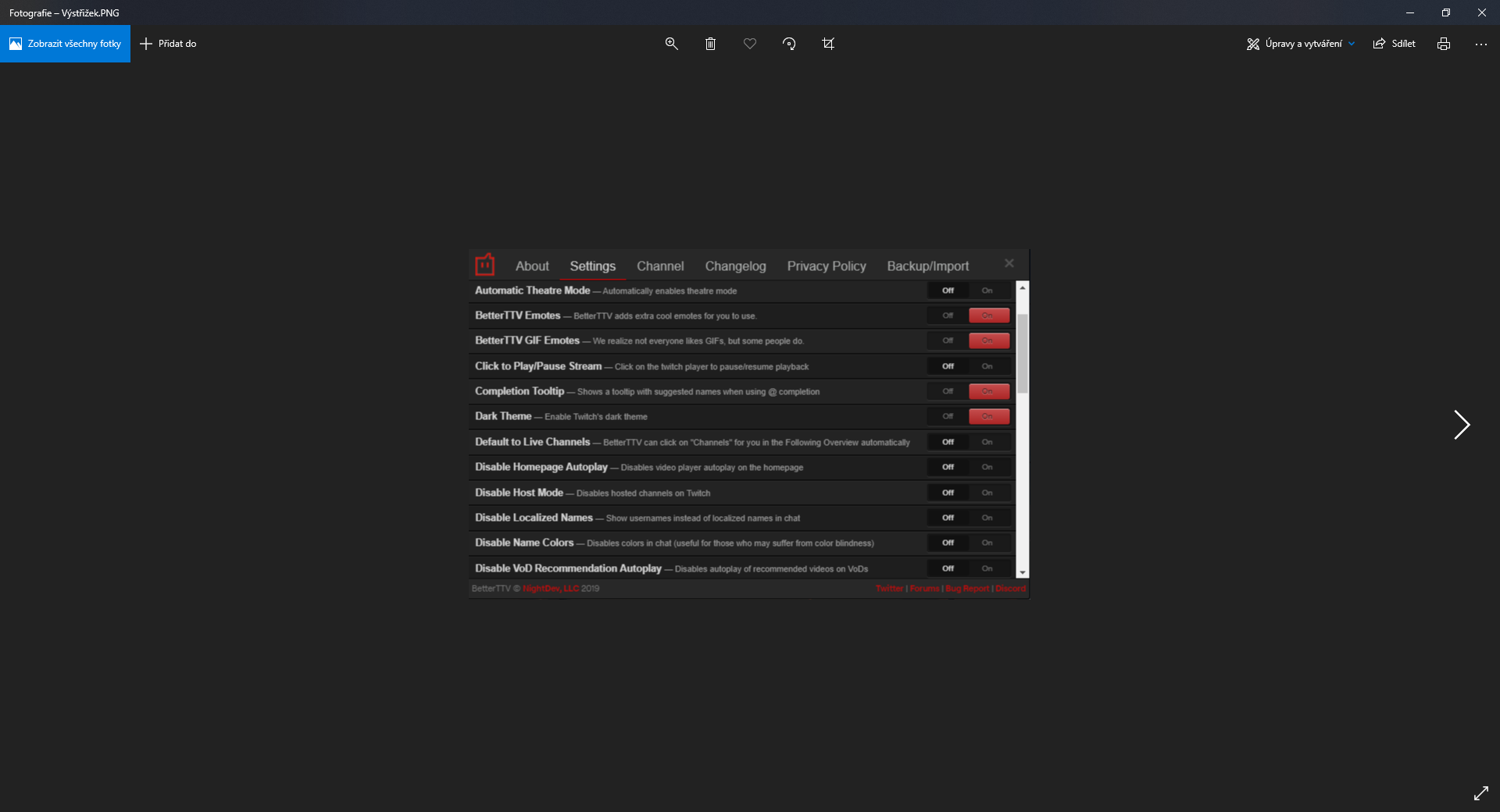Click the pictured settings list scrollbar thumb
Screen dimensions: 1500x812
point(1022,354)
